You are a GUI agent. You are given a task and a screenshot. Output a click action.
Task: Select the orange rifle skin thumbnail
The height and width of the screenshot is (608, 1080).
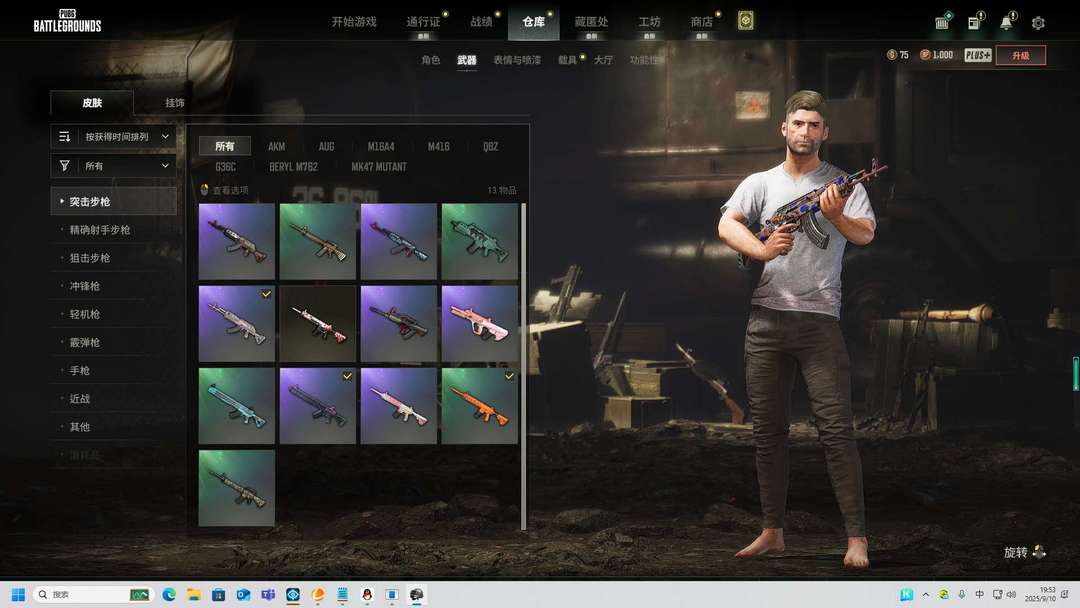click(479, 406)
